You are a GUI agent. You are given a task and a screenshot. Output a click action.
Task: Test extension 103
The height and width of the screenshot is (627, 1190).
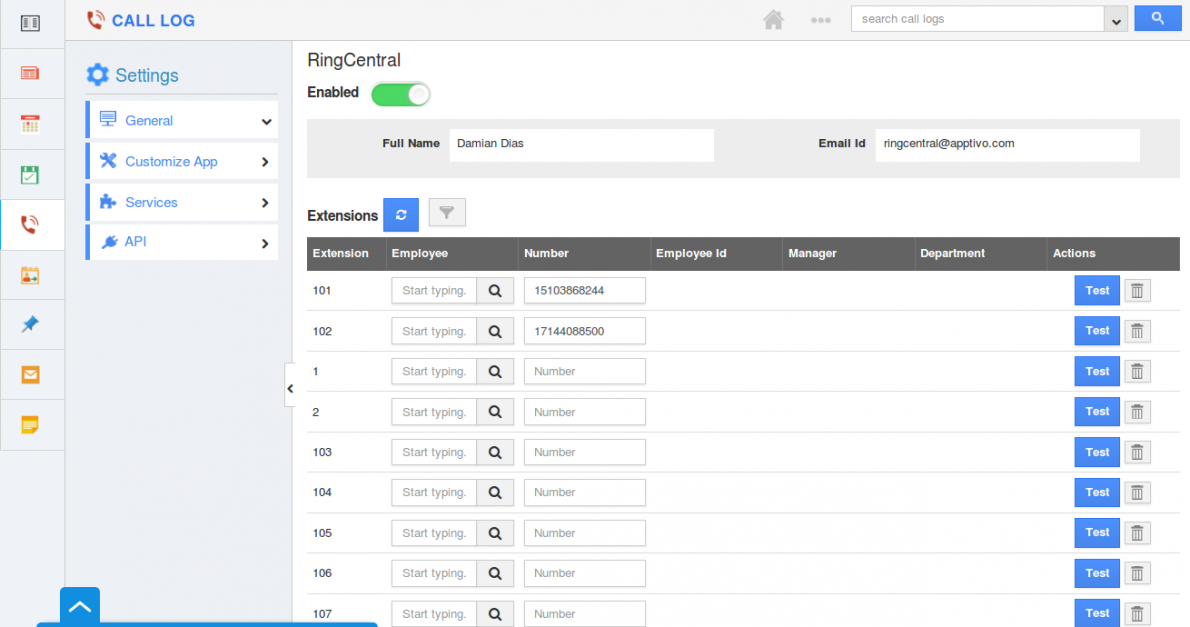(1097, 452)
